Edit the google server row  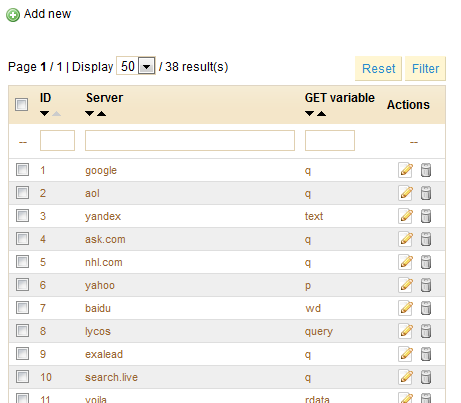coord(406,170)
